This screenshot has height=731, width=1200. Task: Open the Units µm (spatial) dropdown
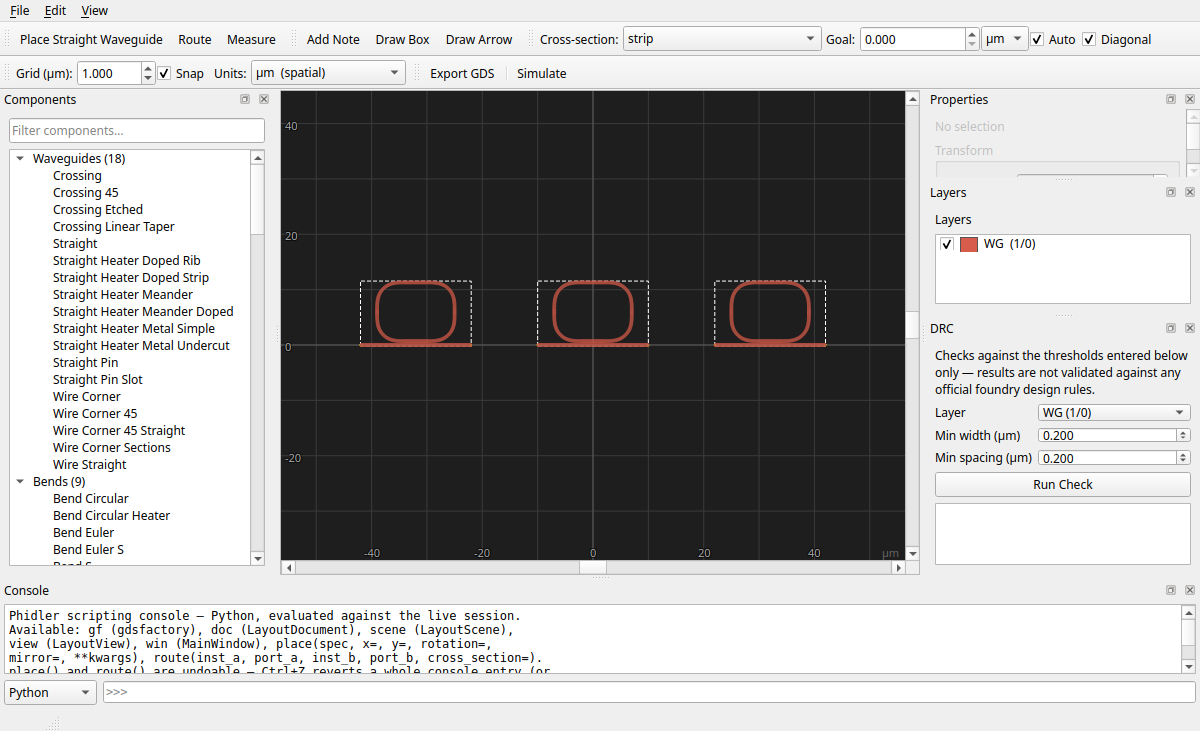click(x=327, y=73)
